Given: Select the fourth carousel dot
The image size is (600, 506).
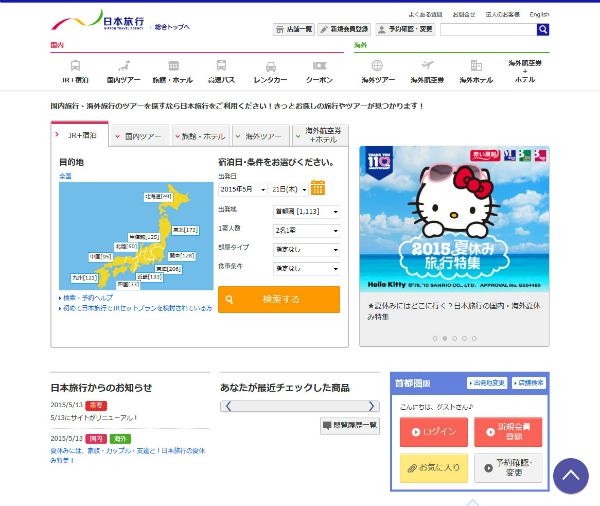Looking at the screenshot, I should click(x=464, y=338).
